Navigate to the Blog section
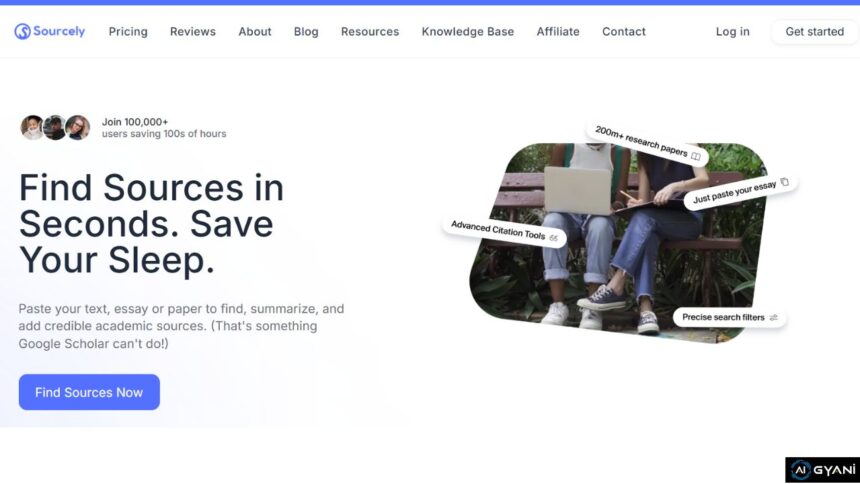Image resolution: width=860 pixels, height=484 pixels. click(x=306, y=32)
